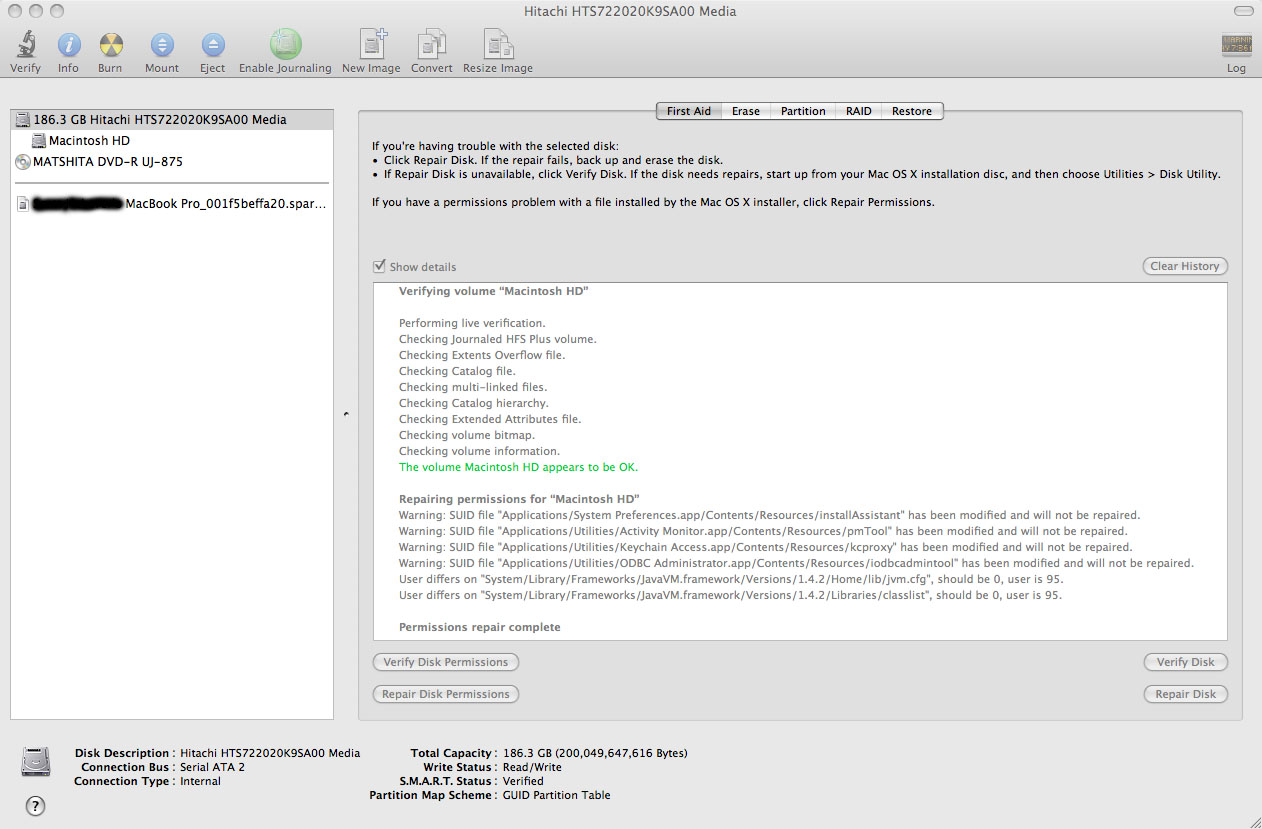Viewport: 1262px width, 829px height.
Task: Select the Macintosh HD row in sidebar
Action: tap(172, 141)
